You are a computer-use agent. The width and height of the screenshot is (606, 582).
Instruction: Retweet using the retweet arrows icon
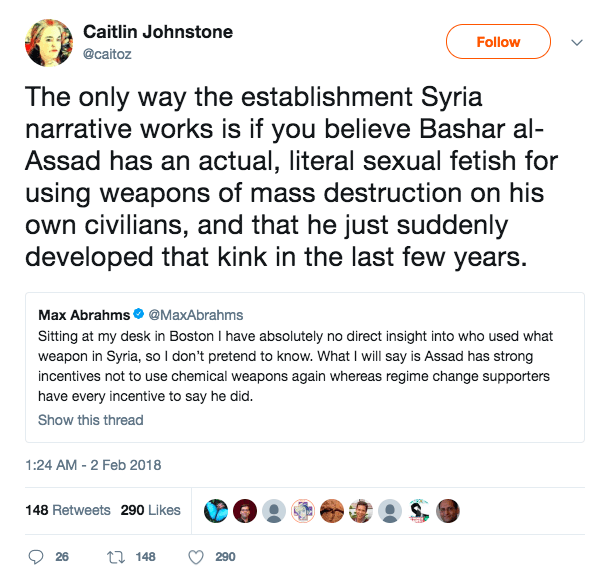(115, 557)
